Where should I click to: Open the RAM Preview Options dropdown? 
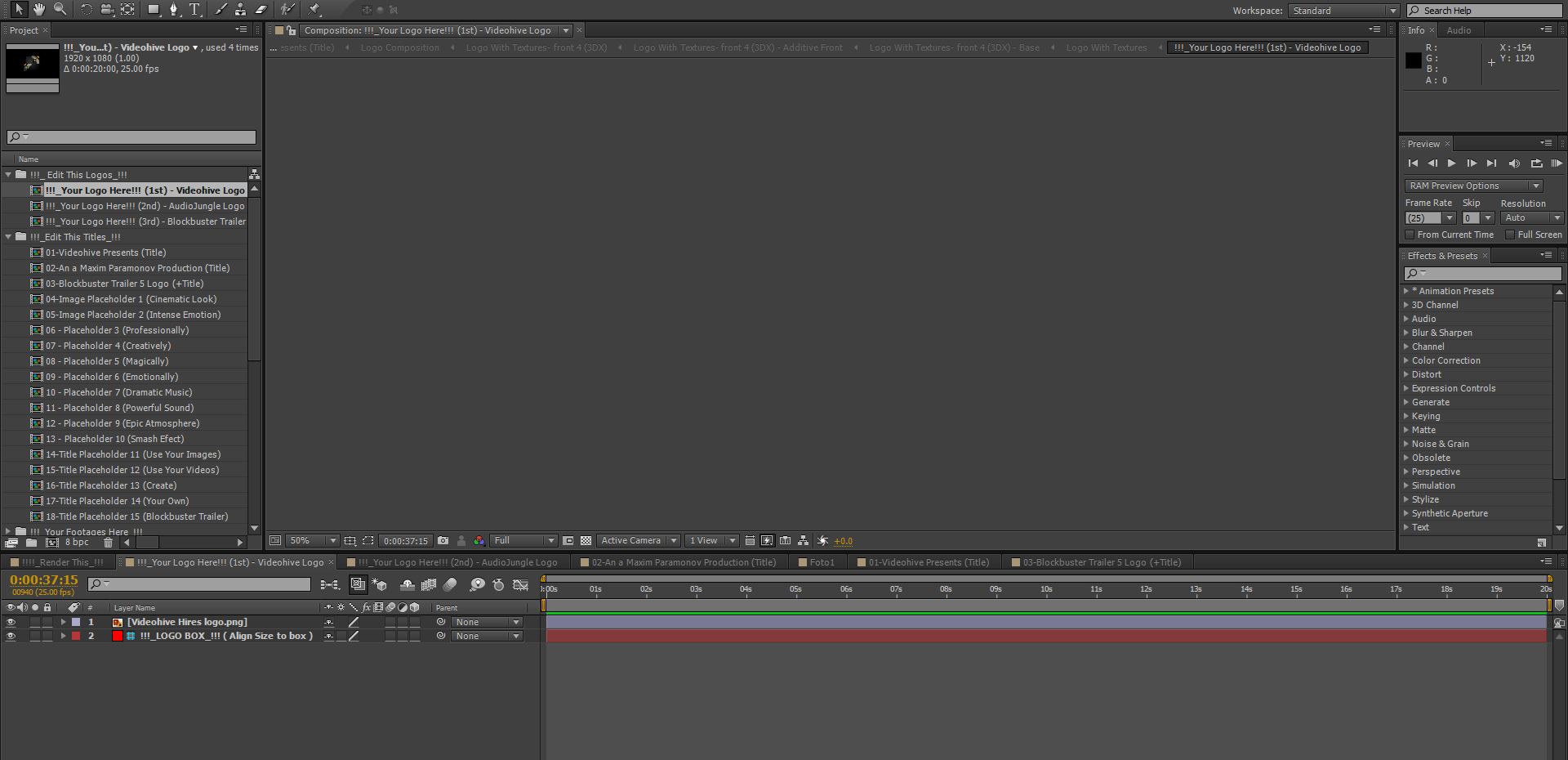point(1473,186)
